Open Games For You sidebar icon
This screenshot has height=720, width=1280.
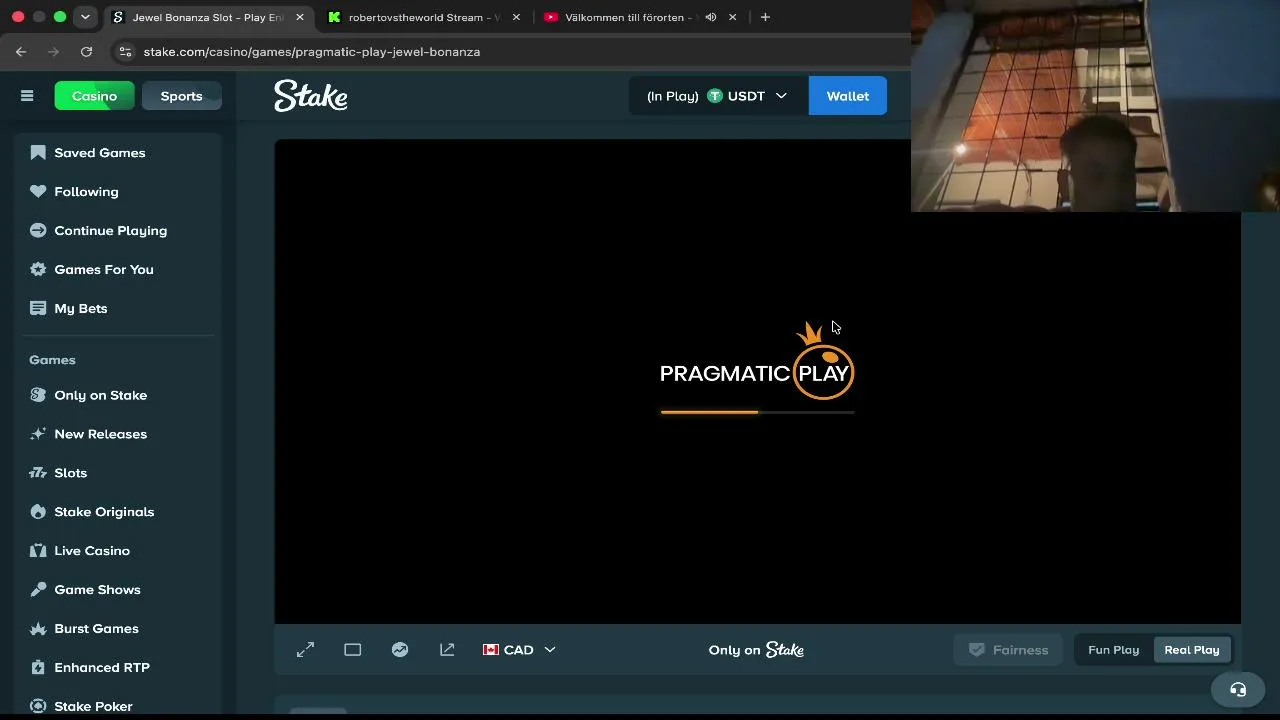click(x=38, y=270)
